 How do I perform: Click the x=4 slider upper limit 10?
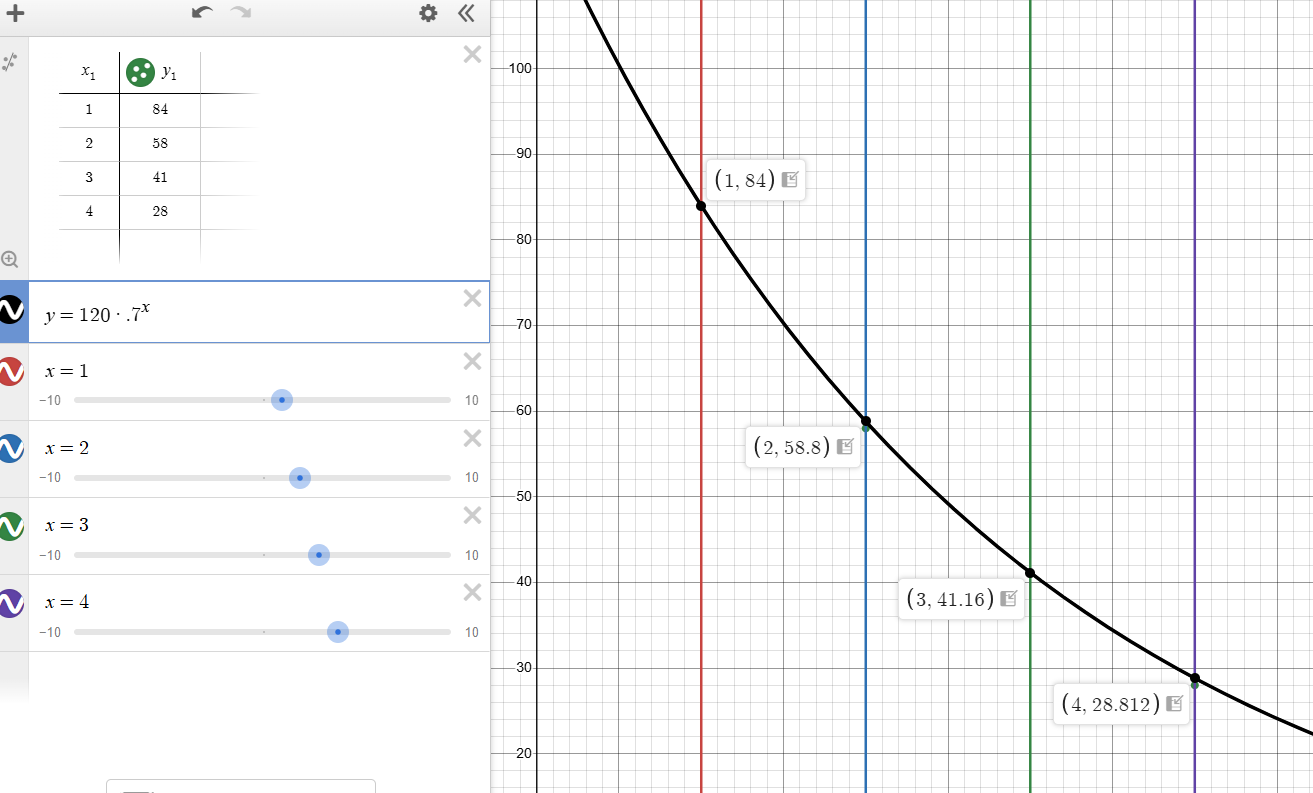tap(471, 632)
